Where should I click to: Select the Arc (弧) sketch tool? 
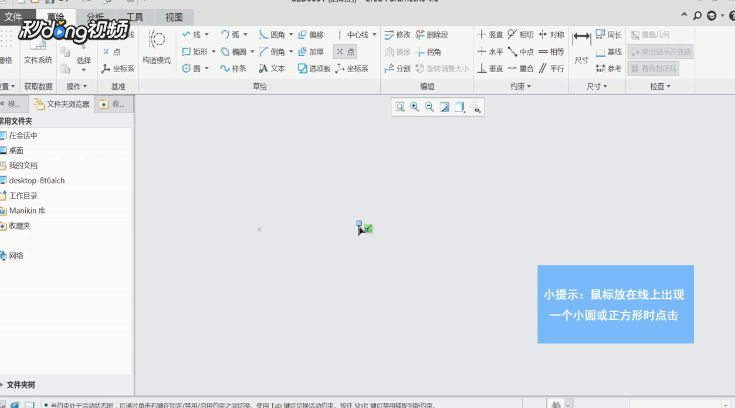click(230, 34)
